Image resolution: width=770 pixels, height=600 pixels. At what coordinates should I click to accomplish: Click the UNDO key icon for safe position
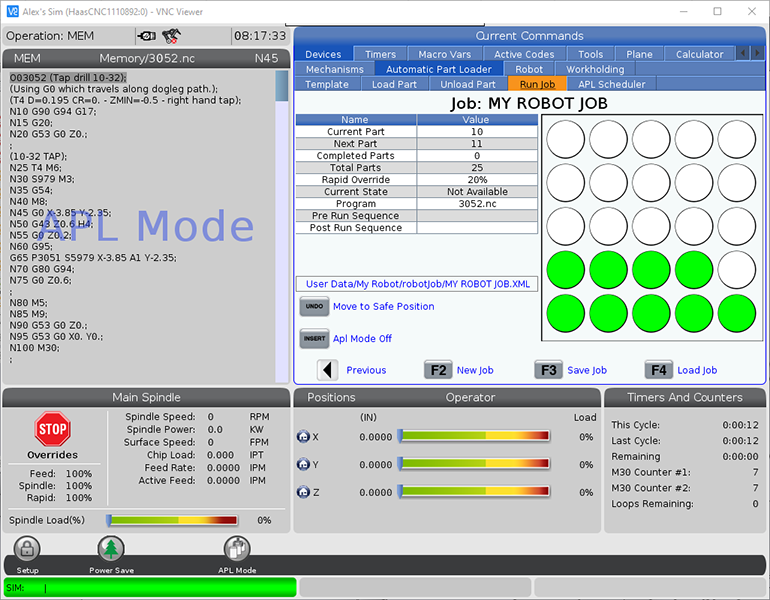click(314, 306)
